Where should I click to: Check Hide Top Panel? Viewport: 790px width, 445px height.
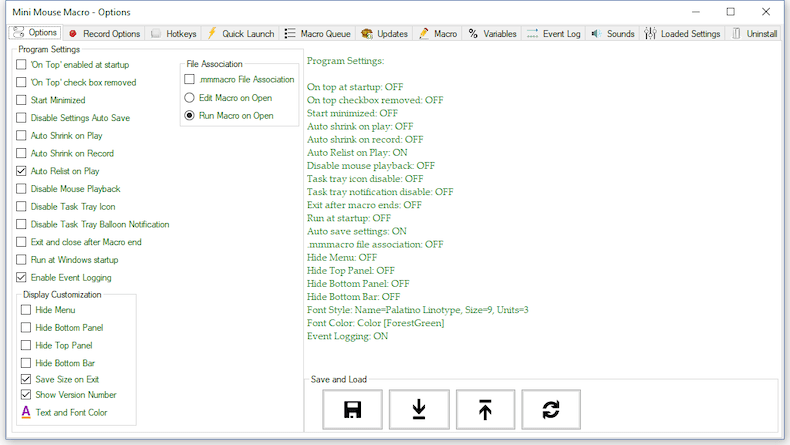click(x=26, y=345)
